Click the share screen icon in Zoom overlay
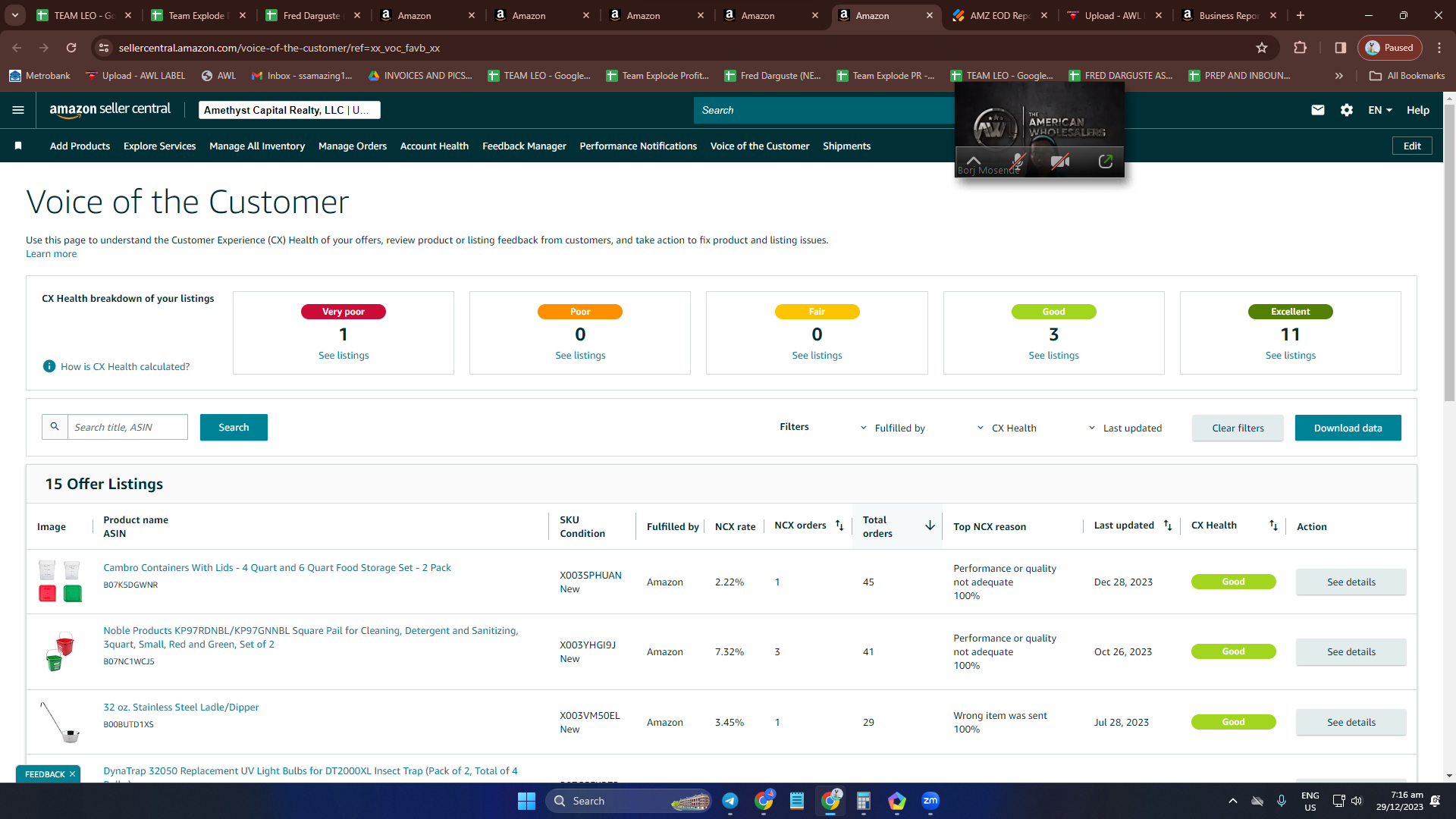Viewport: 1456px width, 819px height. [1106, 161]
